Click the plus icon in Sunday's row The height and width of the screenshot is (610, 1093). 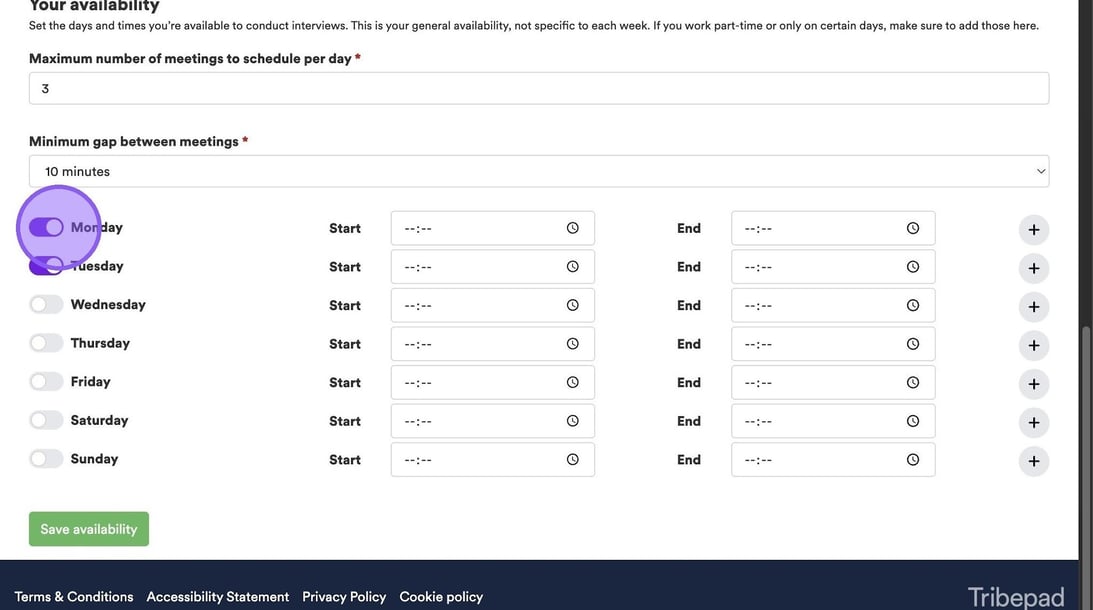pos(1033,461)
